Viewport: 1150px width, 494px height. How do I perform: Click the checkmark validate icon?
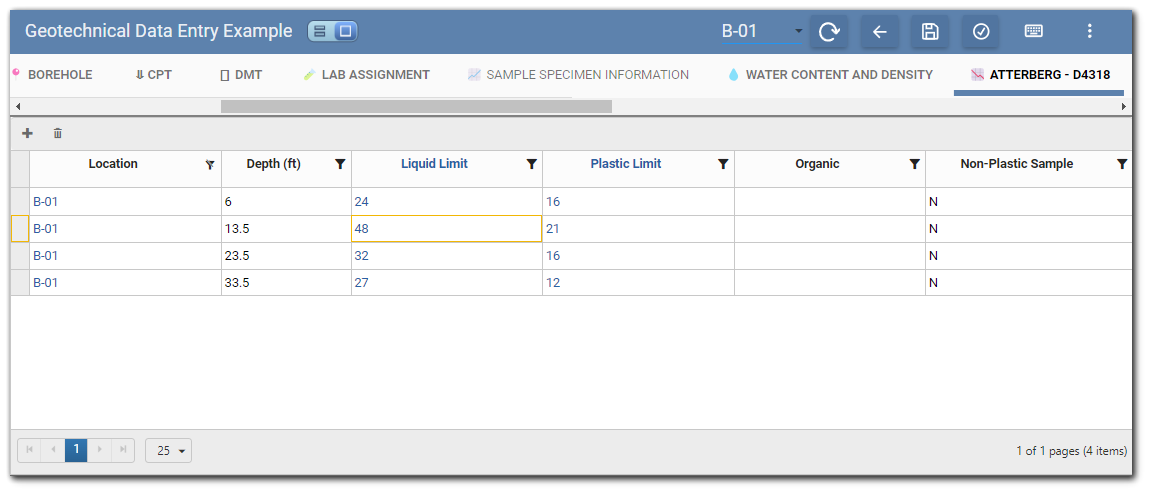click(981, 32)
